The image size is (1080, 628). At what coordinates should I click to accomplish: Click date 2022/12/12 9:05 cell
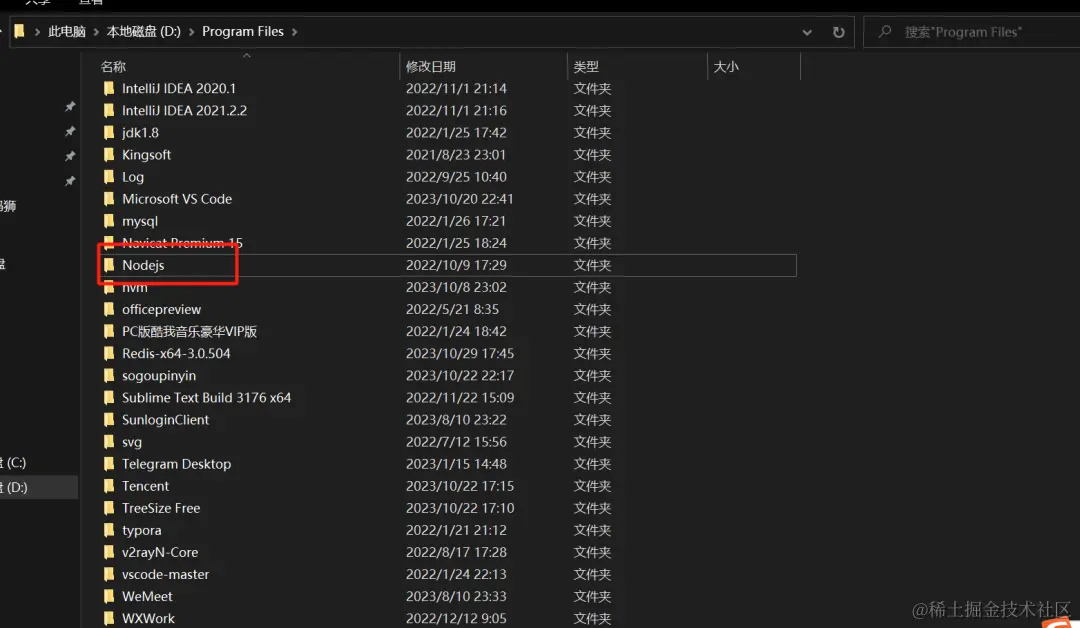click(x=456, y=618)
